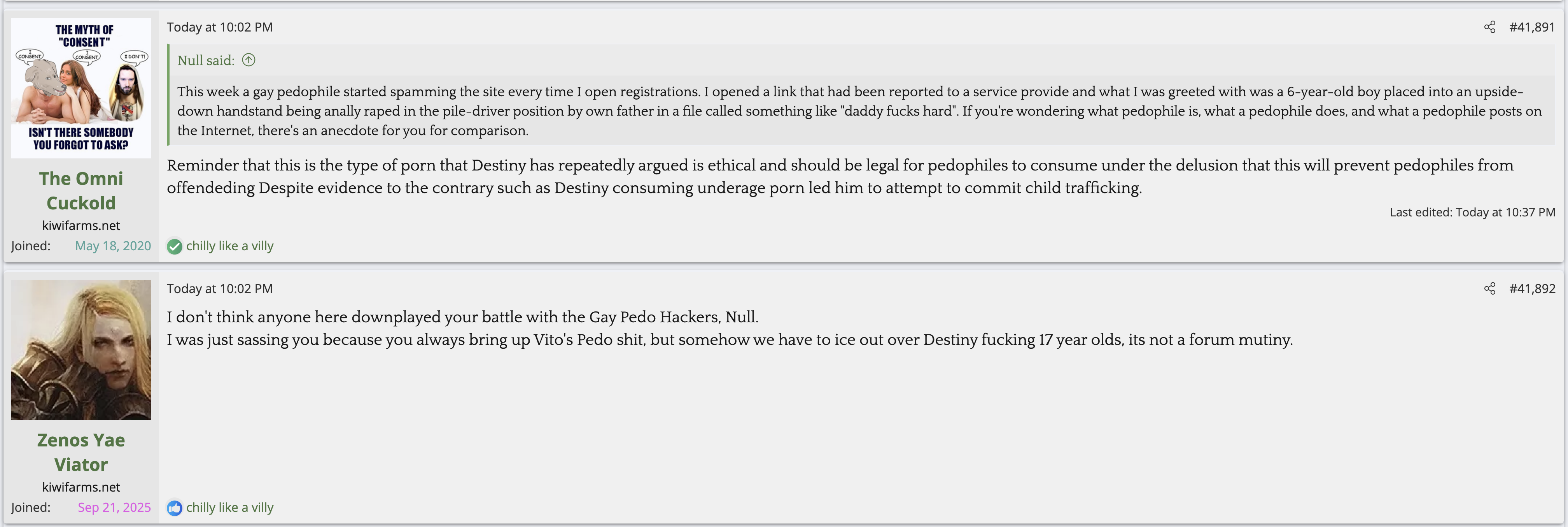Click the Sep 21, 2025 join date

coord(114,508)
